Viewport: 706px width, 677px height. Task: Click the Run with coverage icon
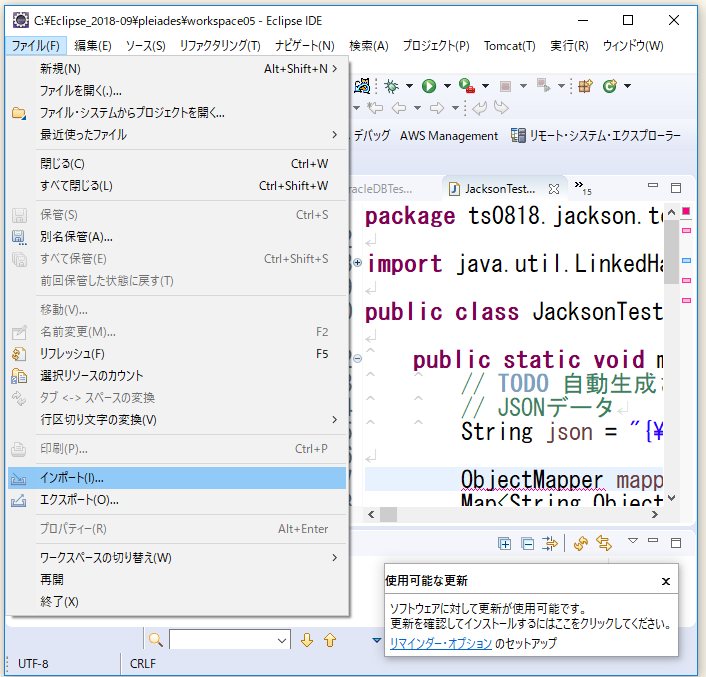click(466, 86)
